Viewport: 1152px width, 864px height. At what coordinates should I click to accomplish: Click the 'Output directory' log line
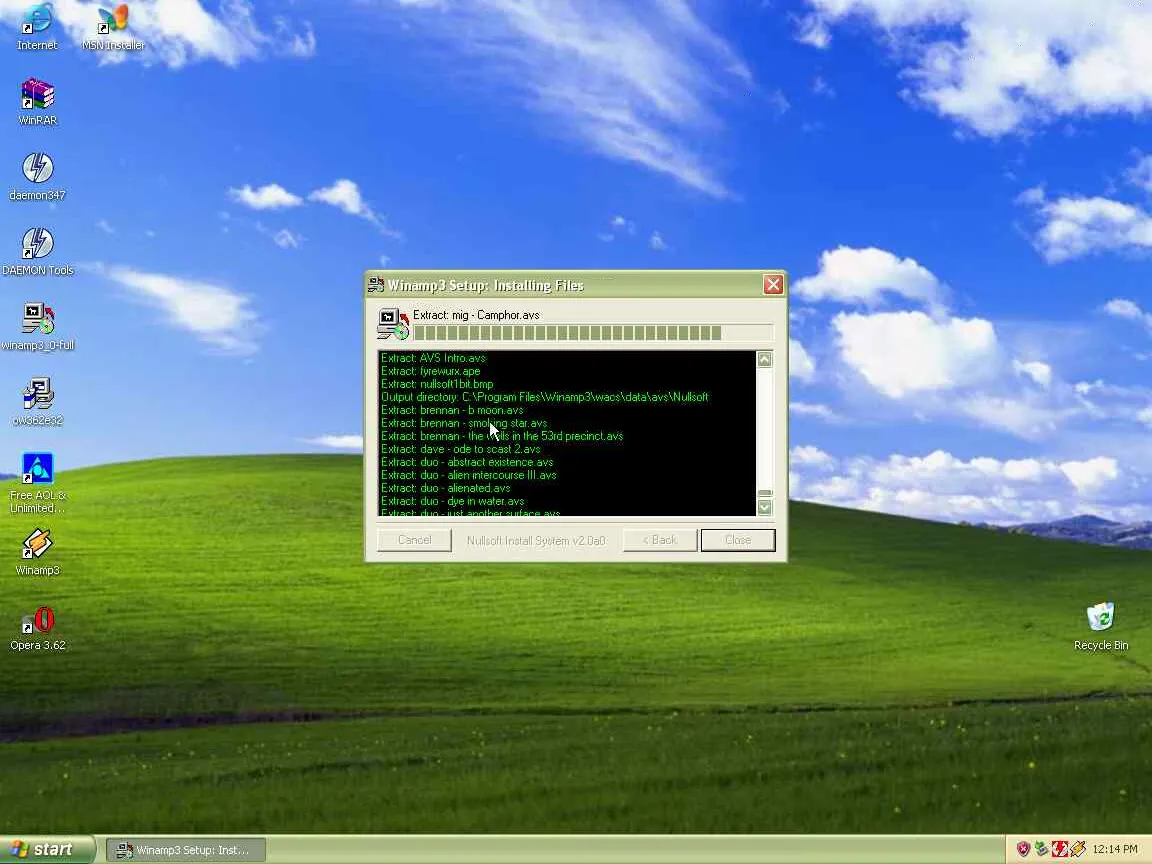[x=544, y=397]
